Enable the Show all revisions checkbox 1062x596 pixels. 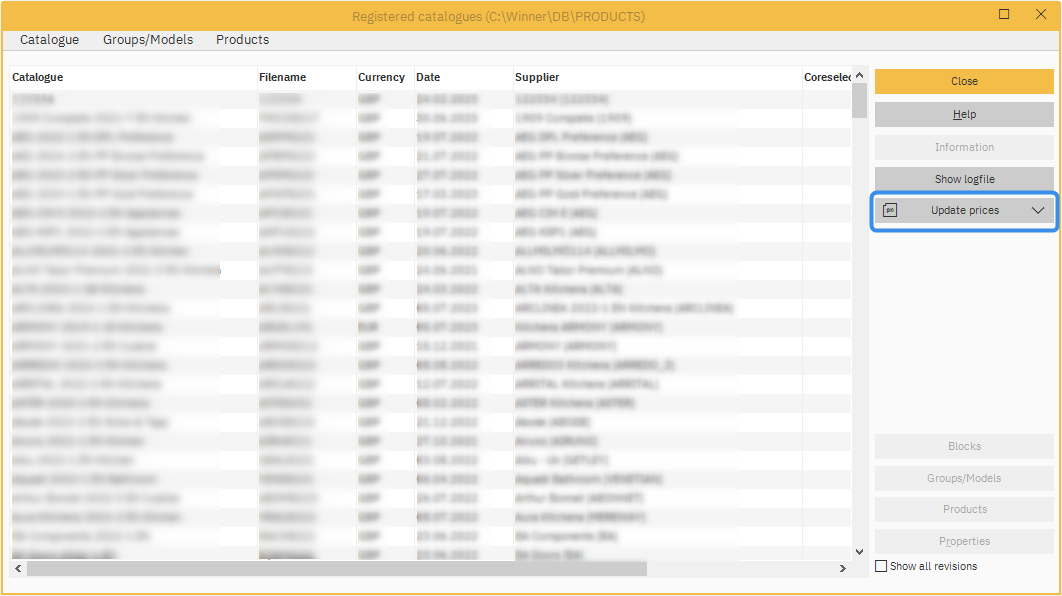[x=881, y=566]
